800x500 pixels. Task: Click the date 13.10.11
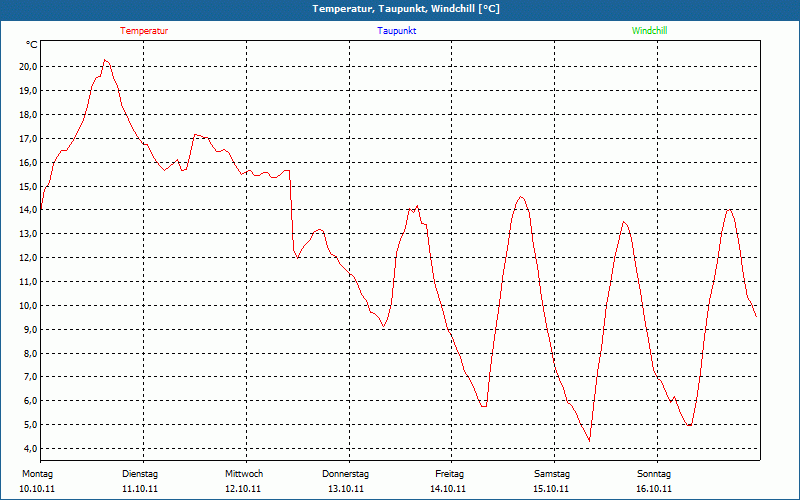click(x=345, y=489)
